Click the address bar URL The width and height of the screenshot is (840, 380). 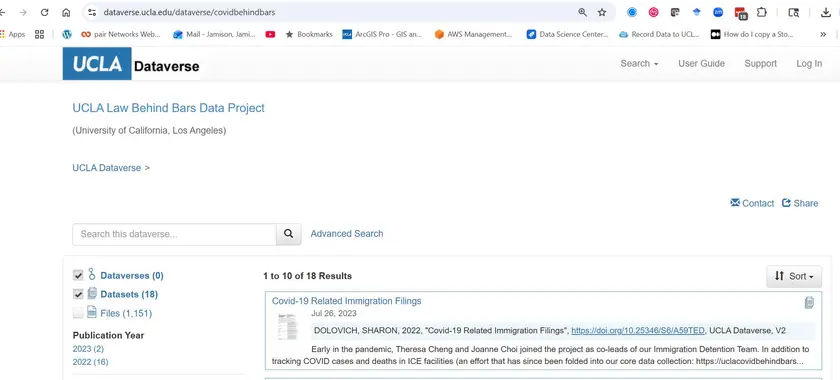pos(189,12)
